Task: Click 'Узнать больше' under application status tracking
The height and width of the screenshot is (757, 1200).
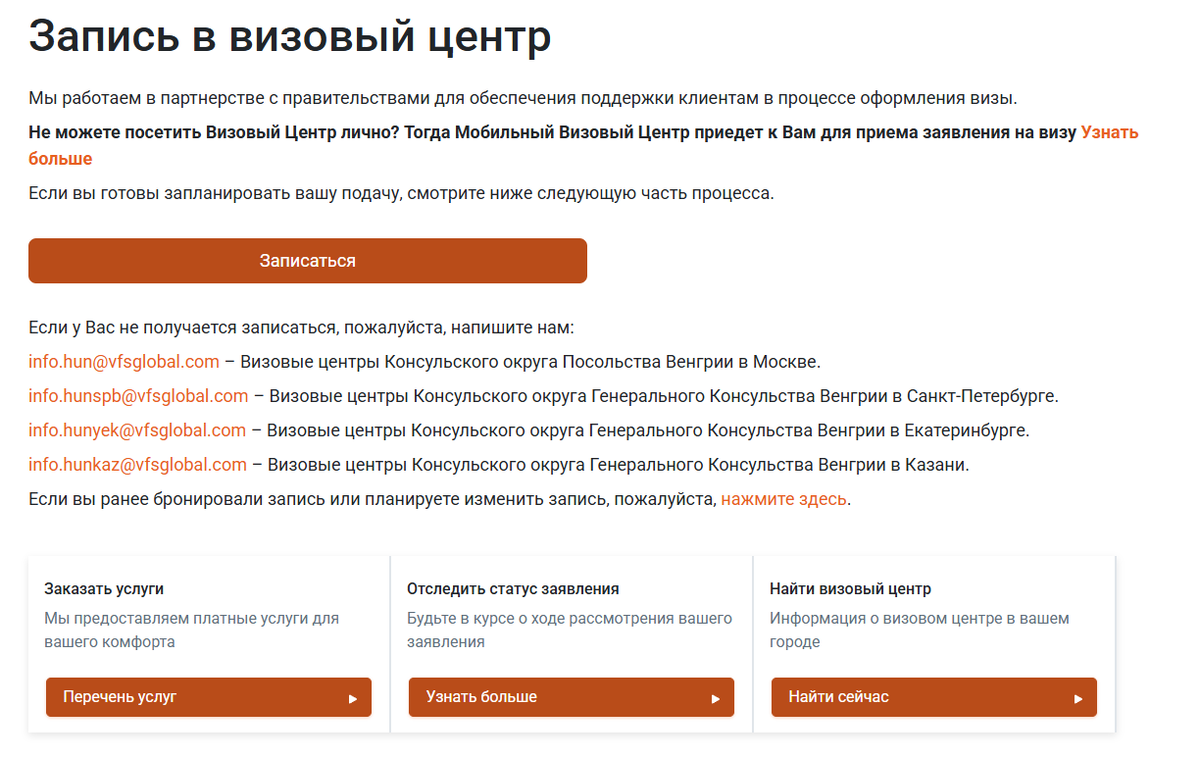Action: (570, 697)
